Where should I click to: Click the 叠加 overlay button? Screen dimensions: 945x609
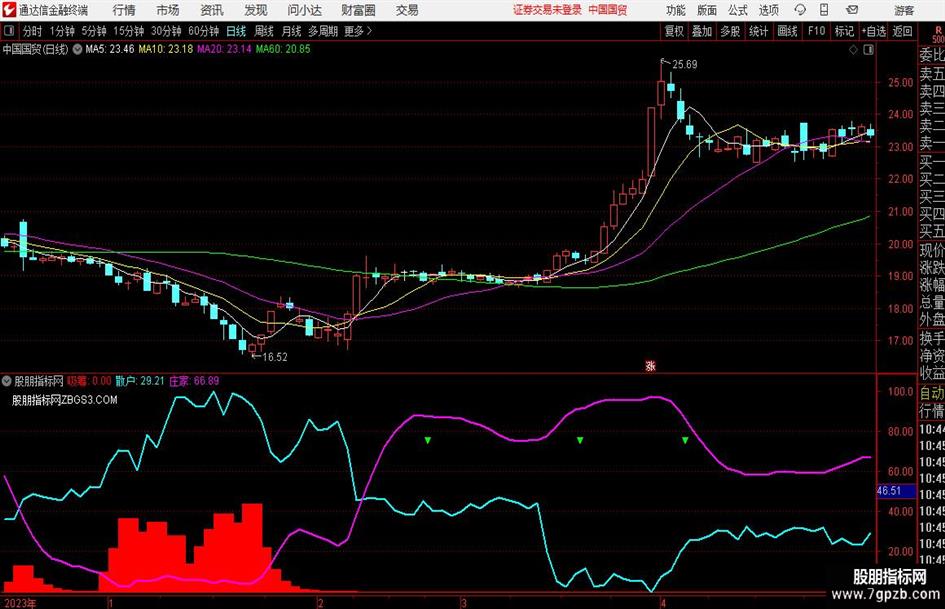tap(702, 31)
